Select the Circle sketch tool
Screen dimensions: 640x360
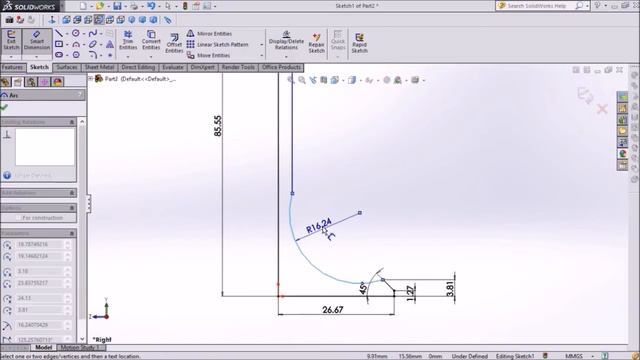coord(76,33)
